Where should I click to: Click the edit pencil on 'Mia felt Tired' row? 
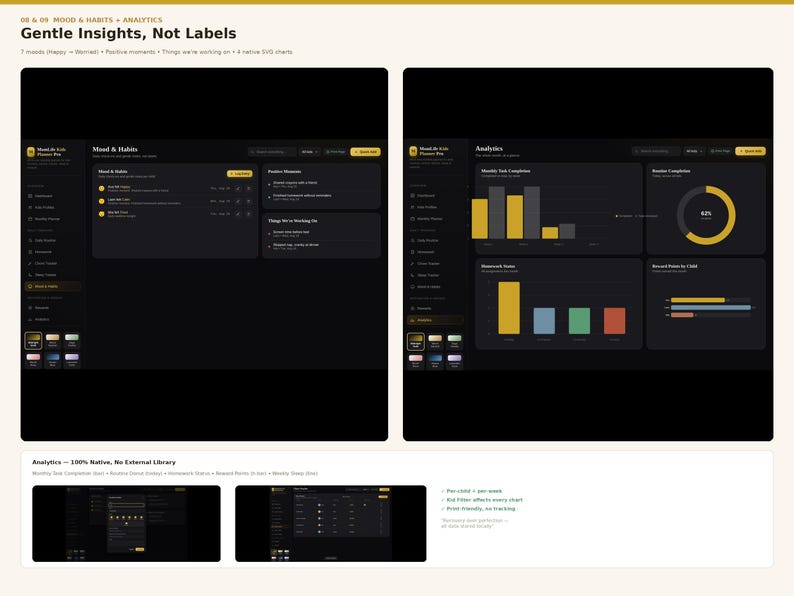(x=238, y=214)
